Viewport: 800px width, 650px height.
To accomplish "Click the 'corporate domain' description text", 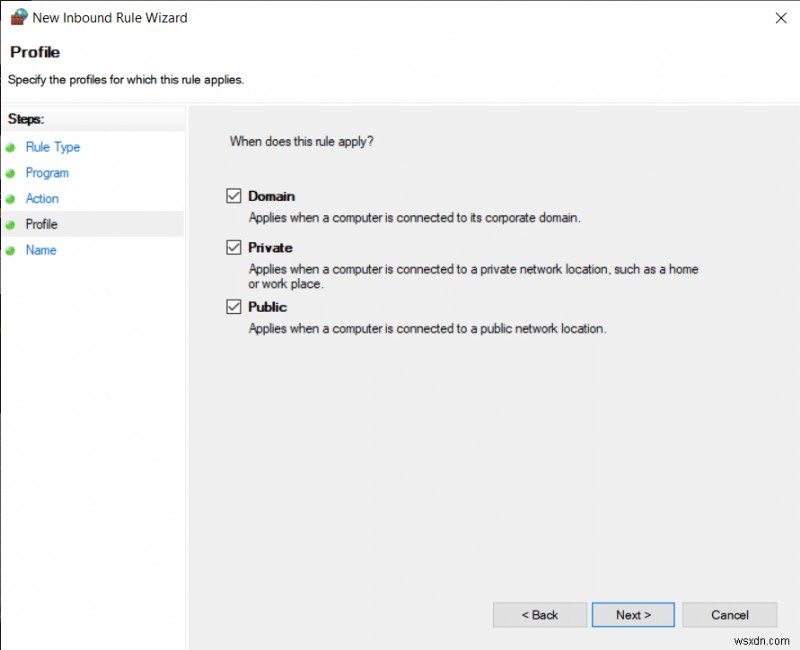I will pyautogui.click(x=414, y=218).
